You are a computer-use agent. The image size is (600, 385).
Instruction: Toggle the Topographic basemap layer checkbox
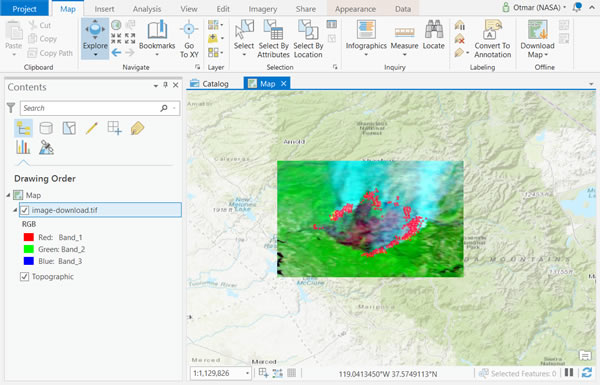pos(24,276)
